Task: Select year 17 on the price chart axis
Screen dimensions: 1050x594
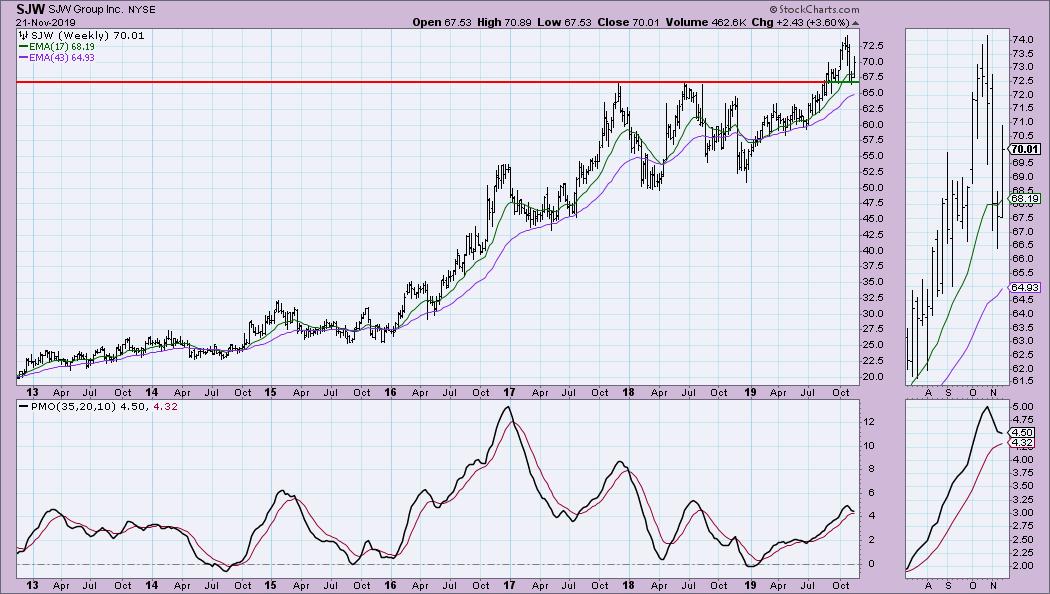Action: (x=509, y=392)
